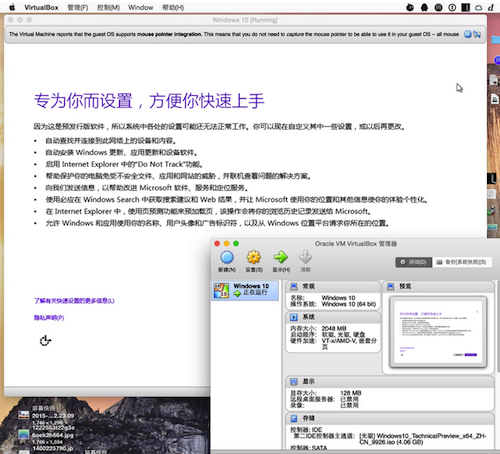Open the Window menu

[140, 7]
